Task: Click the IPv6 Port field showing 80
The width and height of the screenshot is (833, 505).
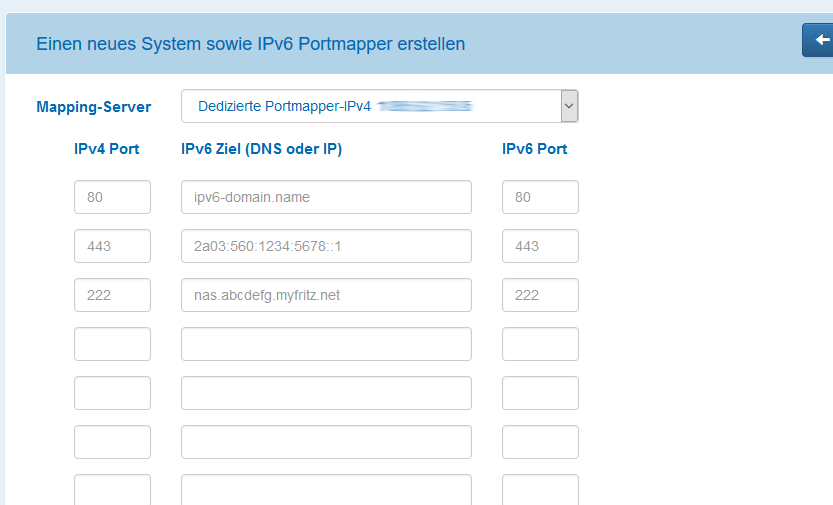Action: pyautogui.click(x=540, y=197)
